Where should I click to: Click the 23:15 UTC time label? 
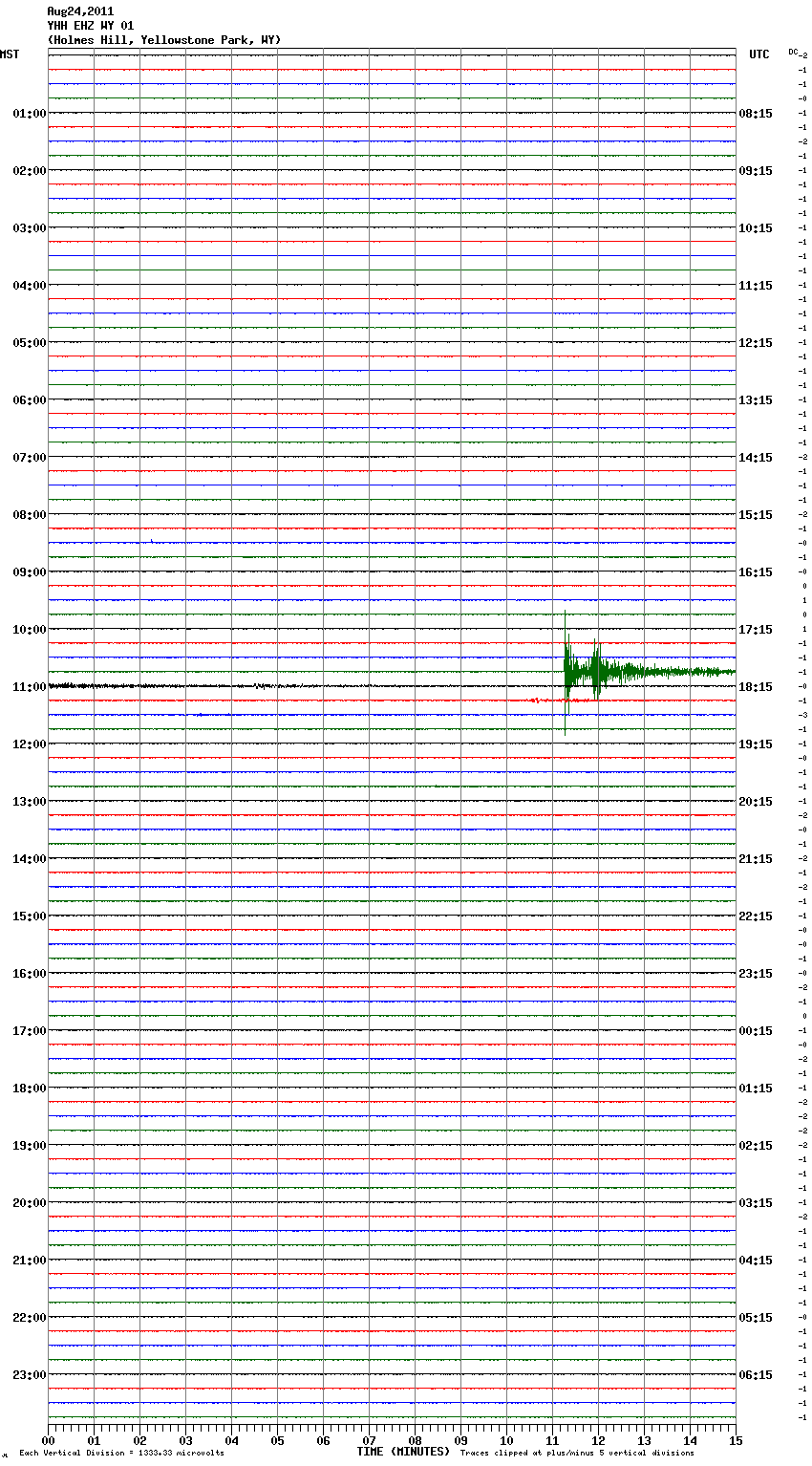click(756, 974)
